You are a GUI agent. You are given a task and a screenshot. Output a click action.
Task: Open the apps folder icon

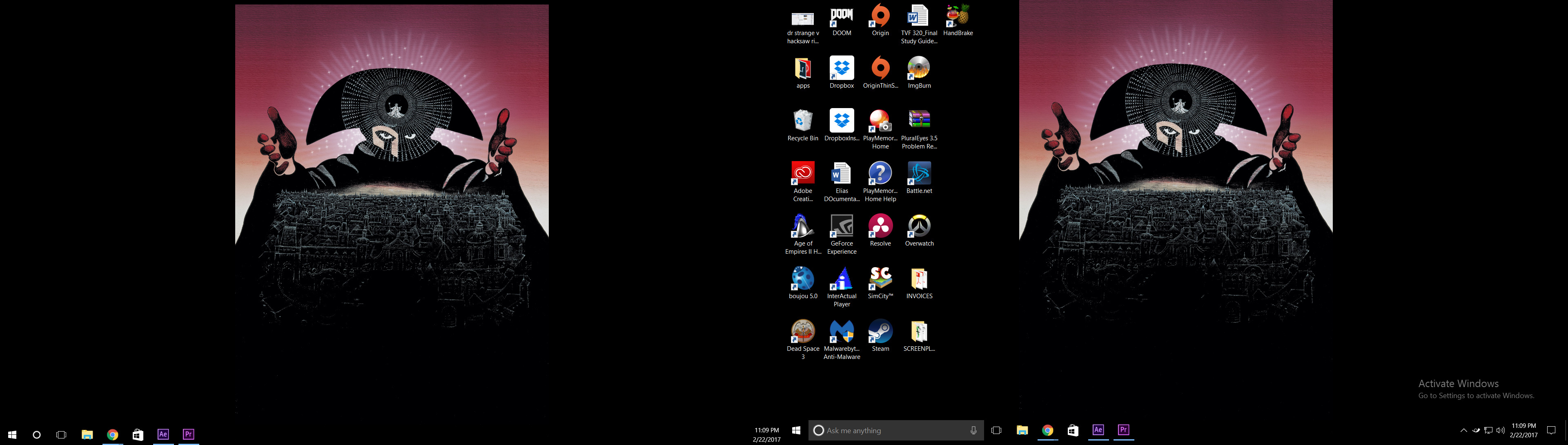pos(803,73)
